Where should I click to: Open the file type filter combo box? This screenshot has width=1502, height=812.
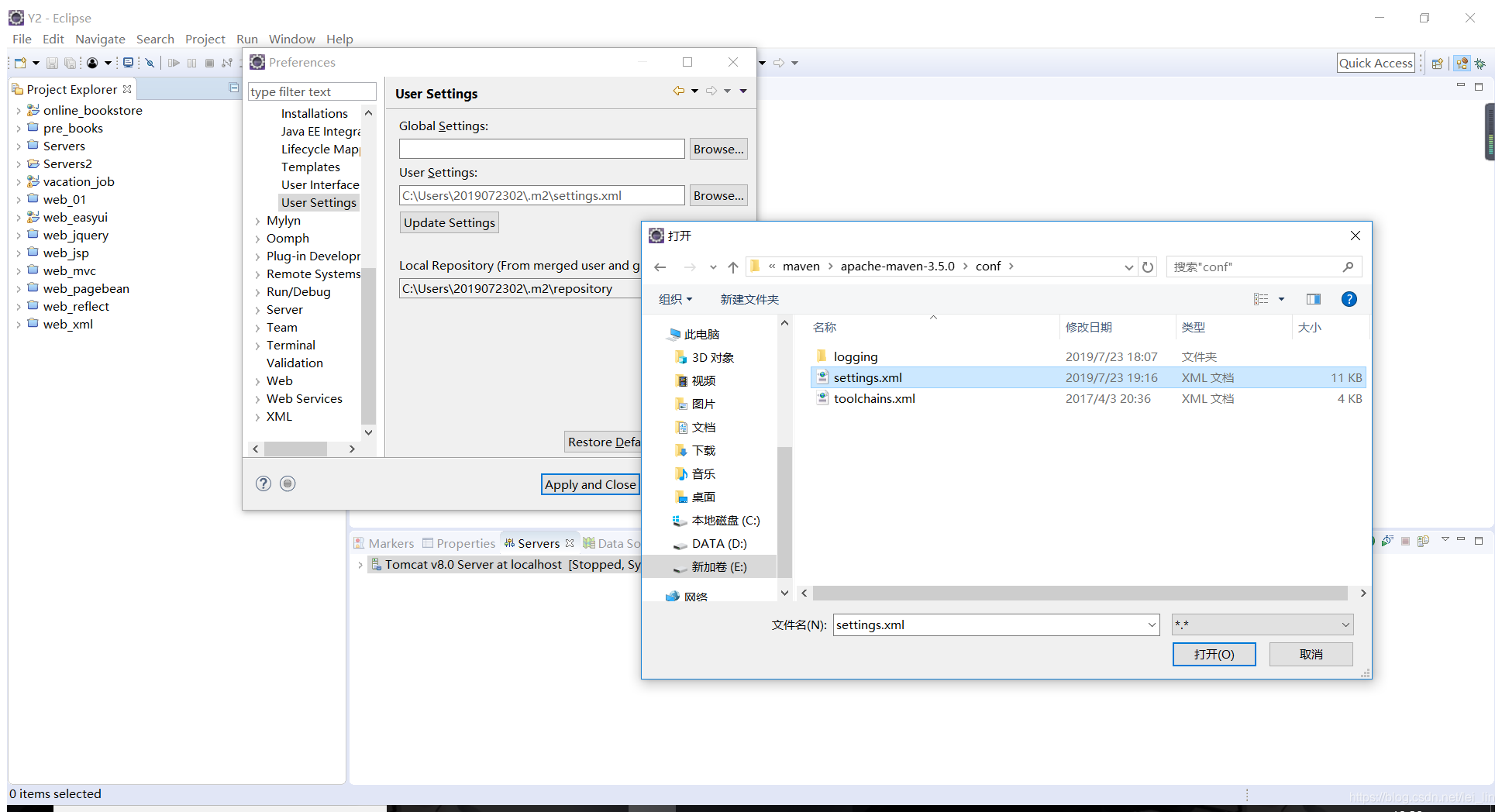tap(1263, 624)
